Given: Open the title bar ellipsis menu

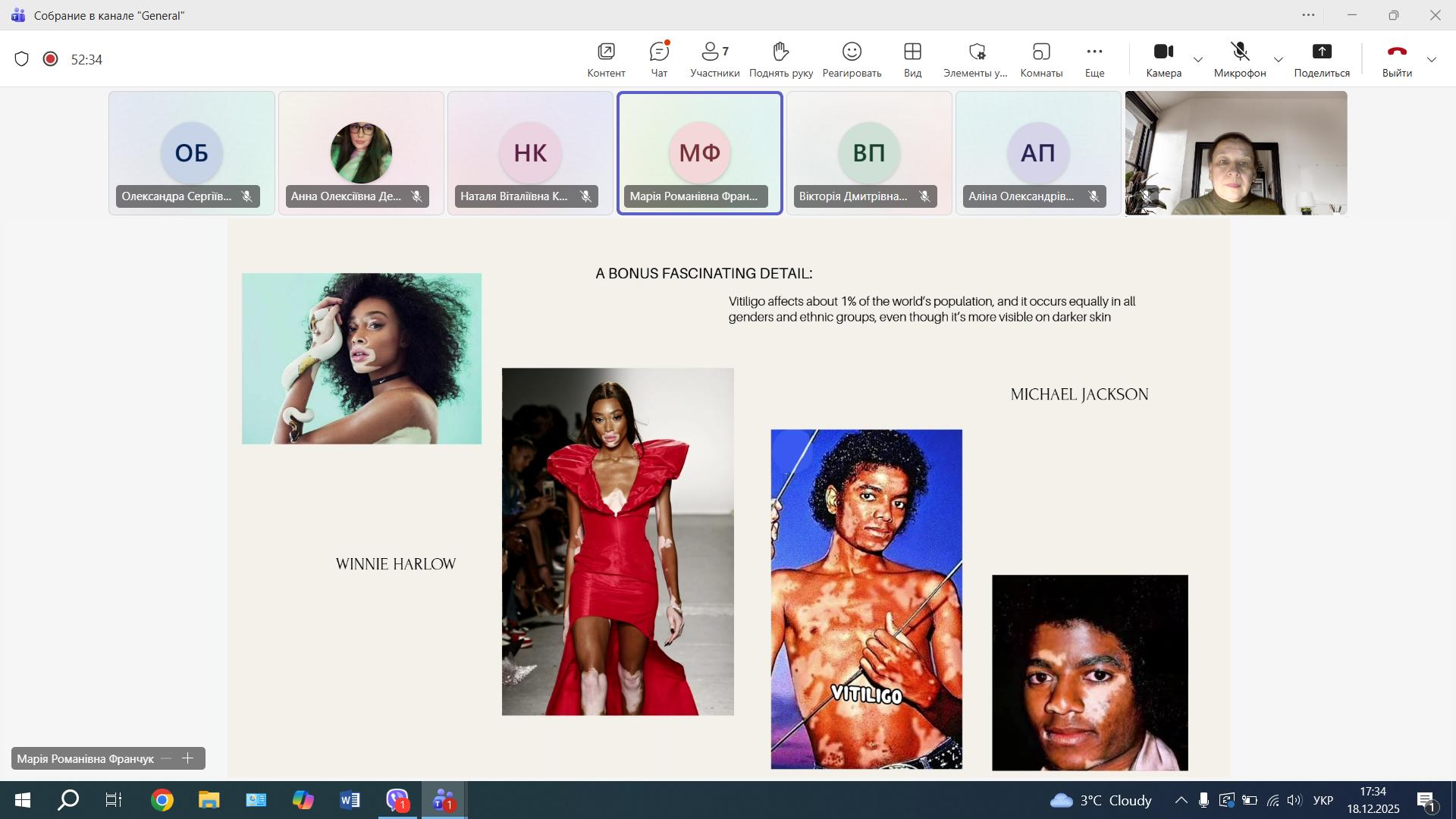Looking at the screenshot, I should pyautogui.click(x=1308, y=15).
